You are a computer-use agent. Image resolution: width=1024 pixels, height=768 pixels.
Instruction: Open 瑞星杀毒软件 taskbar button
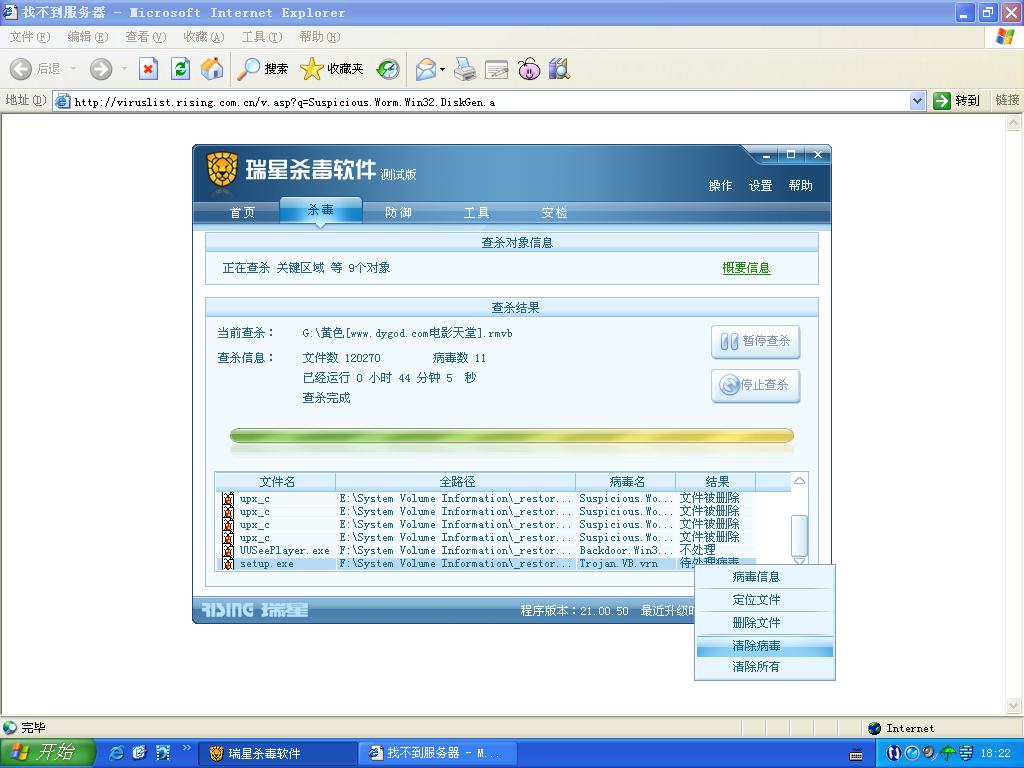[x=278, y=753]
